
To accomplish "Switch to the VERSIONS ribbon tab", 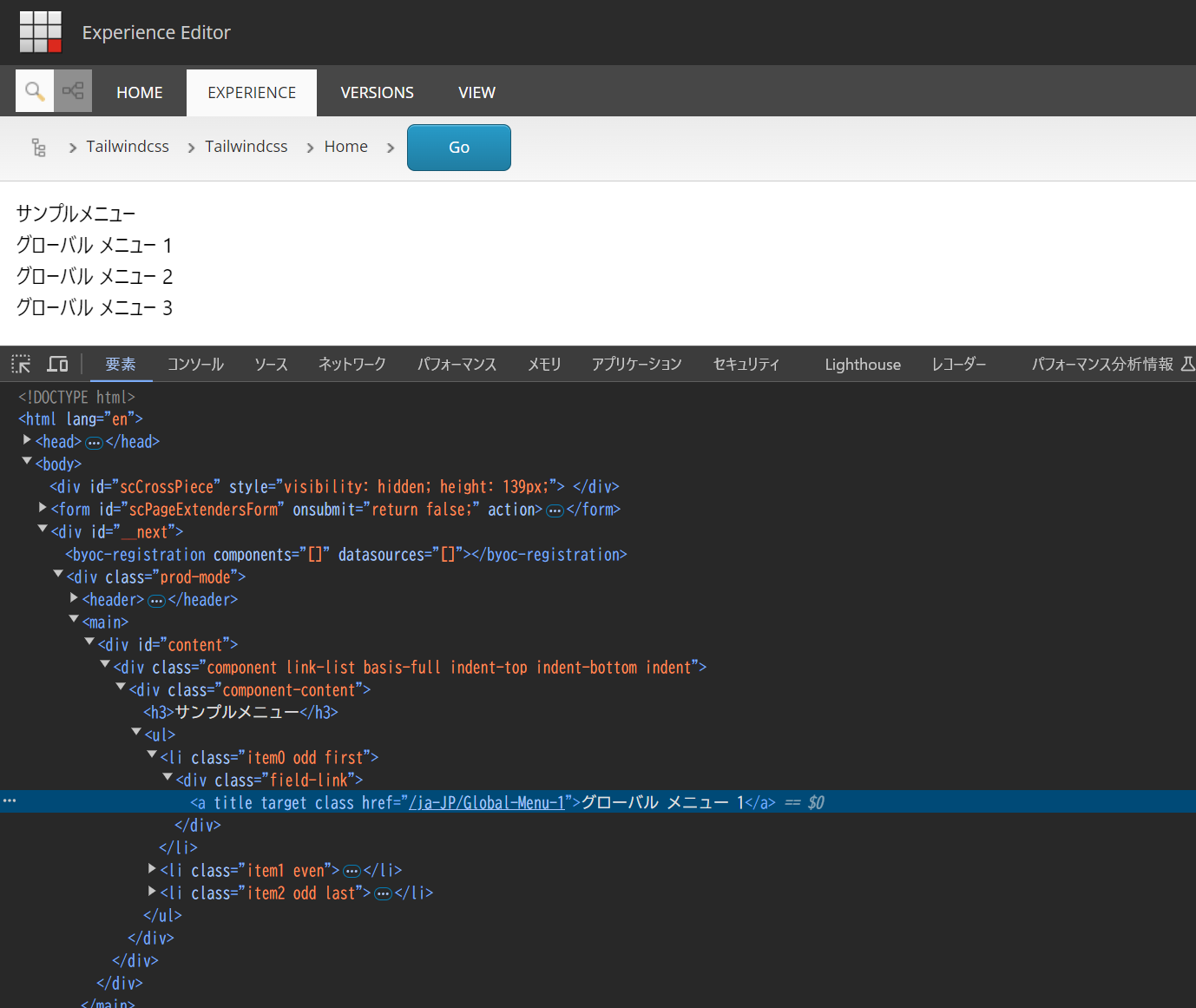I will pyautogui.click(x=377, y=92).
